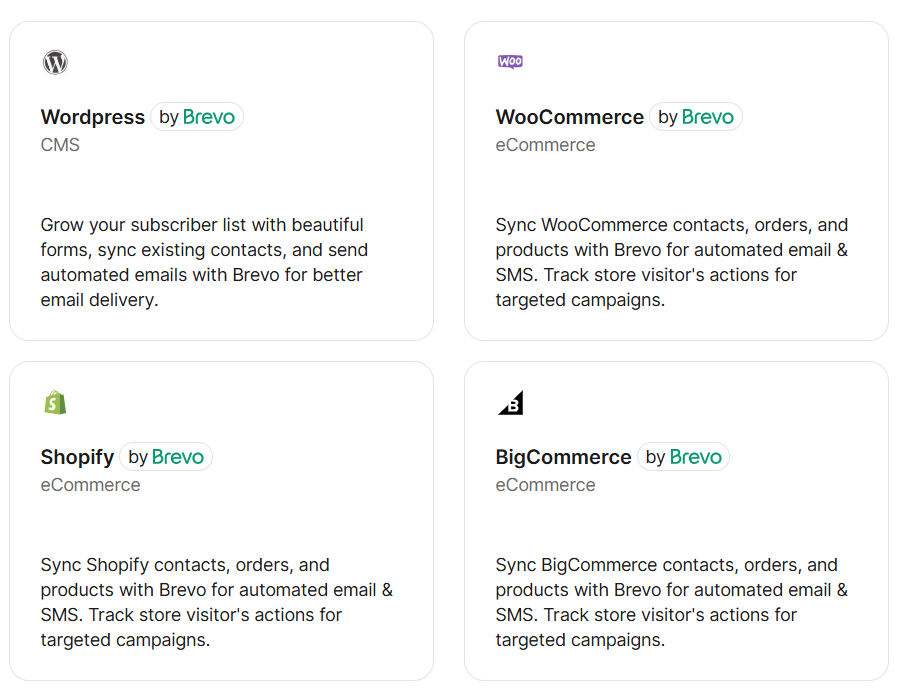
Task: Open the WooCommerce integration title
Action: (569, 117)
